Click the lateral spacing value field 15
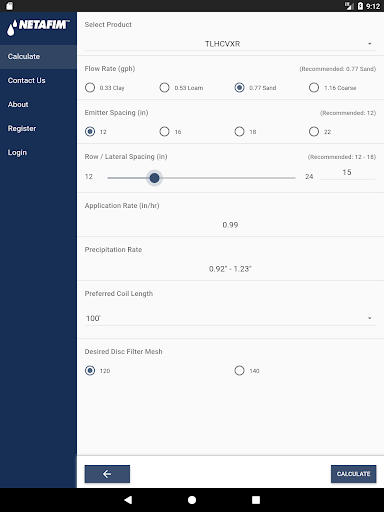Image resolution: width=384 pixels, height=512 pixels. (x=347, y=173)
